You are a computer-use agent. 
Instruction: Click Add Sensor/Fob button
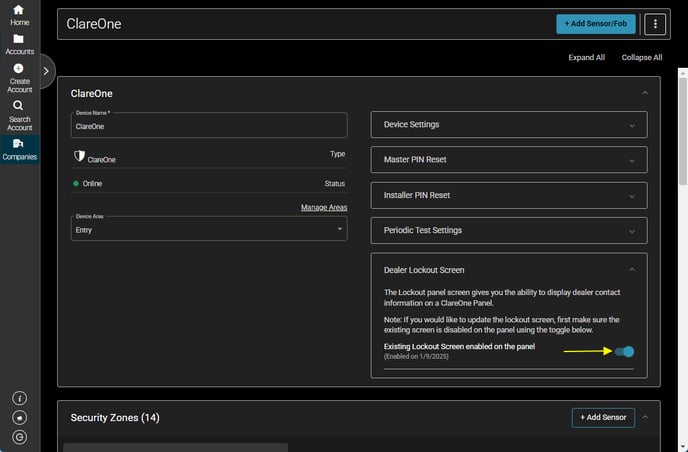[595, 24]
